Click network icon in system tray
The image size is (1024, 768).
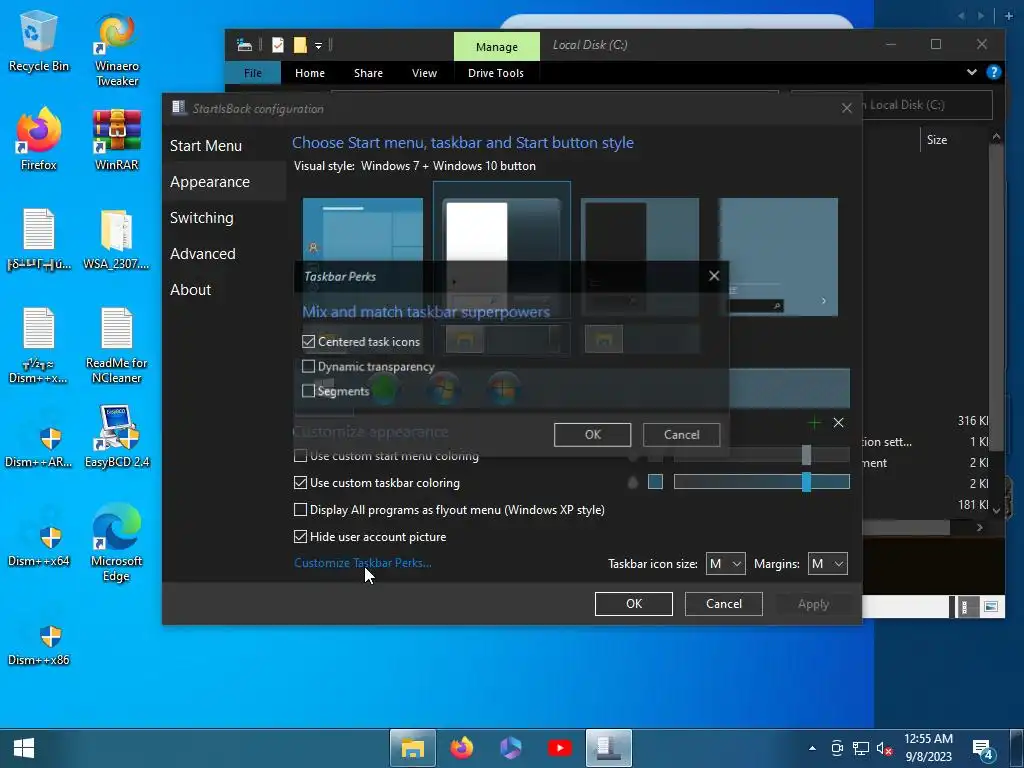pyautogui.click(x=861, y=749)
